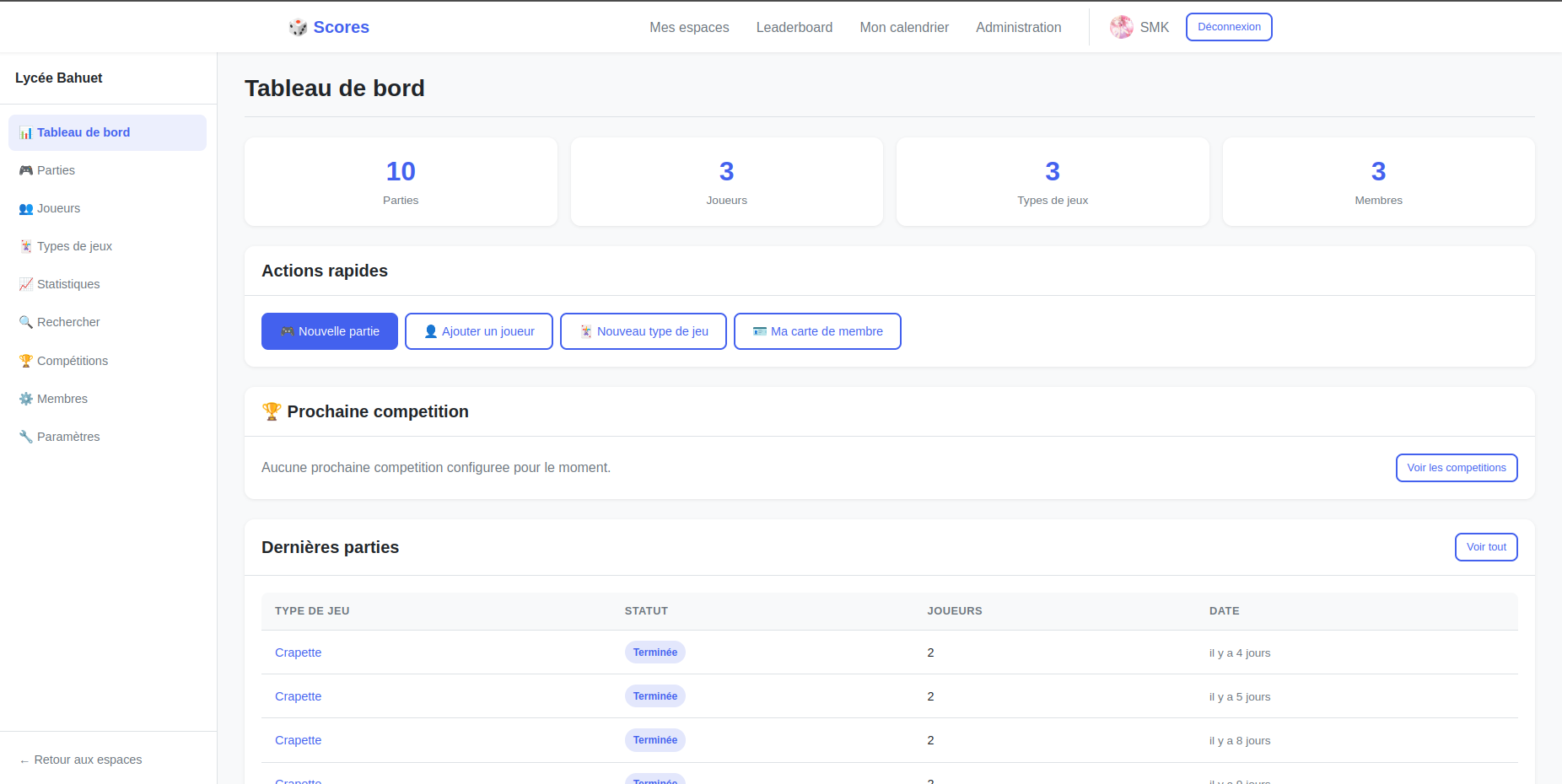Select the 3 Membres stat card
This screenshot has height=784, width=1562.
(x=1379, y=182)
